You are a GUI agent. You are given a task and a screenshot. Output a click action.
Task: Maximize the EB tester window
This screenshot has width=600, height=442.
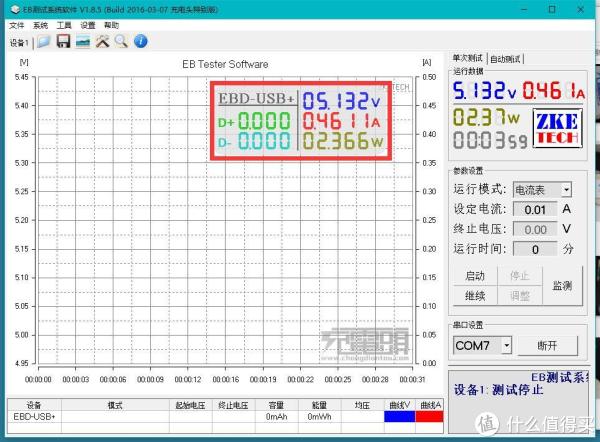[552, 9]
